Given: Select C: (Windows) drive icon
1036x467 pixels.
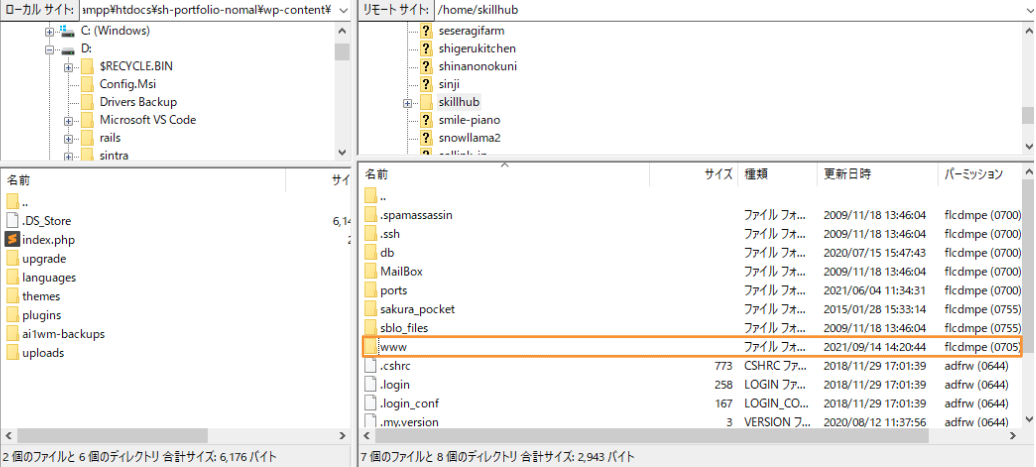Looking at the screenshot, I should point(67,30).
